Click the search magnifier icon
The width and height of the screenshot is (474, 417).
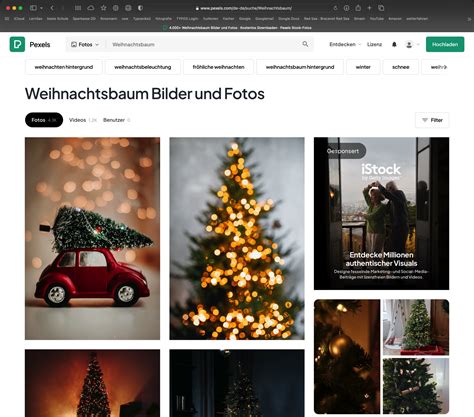pyautogui.click(x=305, y=44)
